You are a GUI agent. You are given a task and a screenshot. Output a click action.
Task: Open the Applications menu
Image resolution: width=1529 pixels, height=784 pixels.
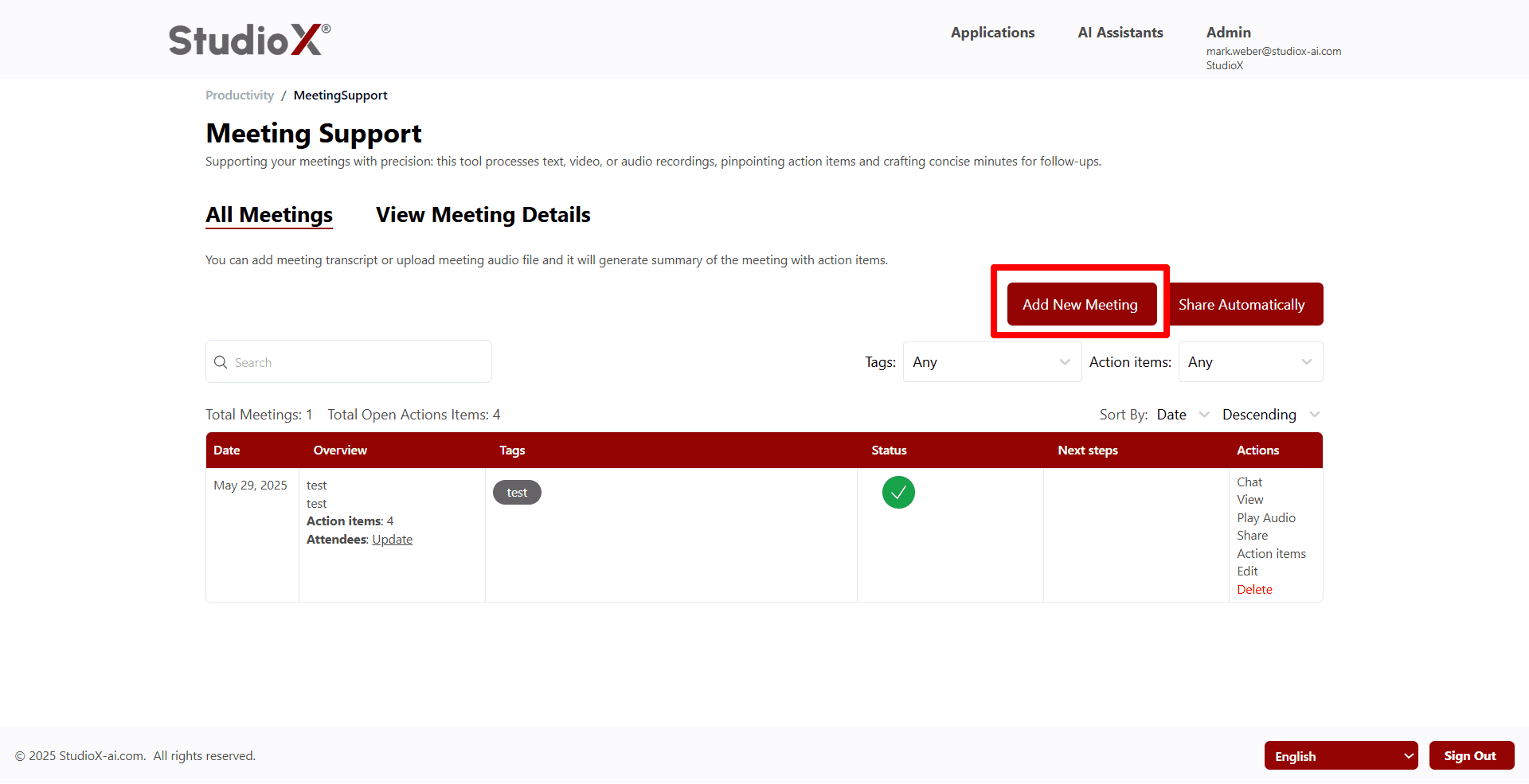pos(992,33)
